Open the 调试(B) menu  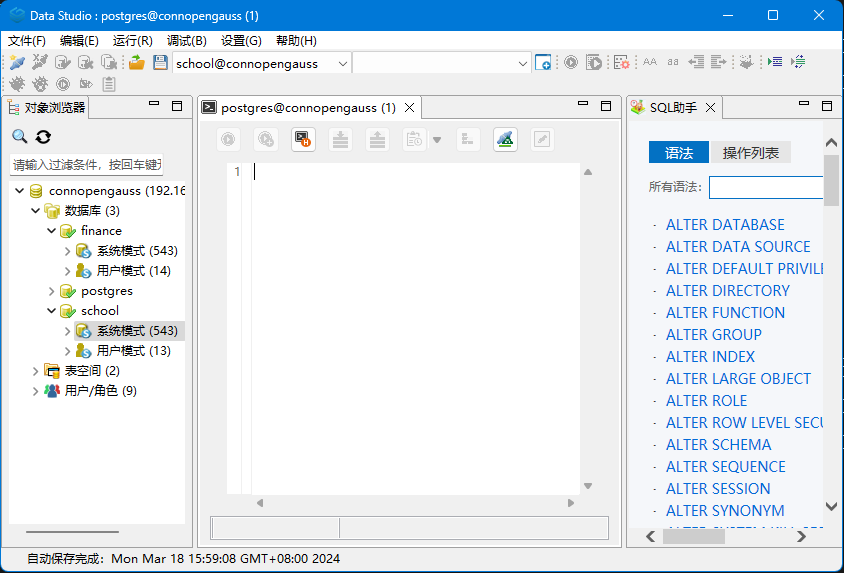pyautogui.click(x=186, y=41)
